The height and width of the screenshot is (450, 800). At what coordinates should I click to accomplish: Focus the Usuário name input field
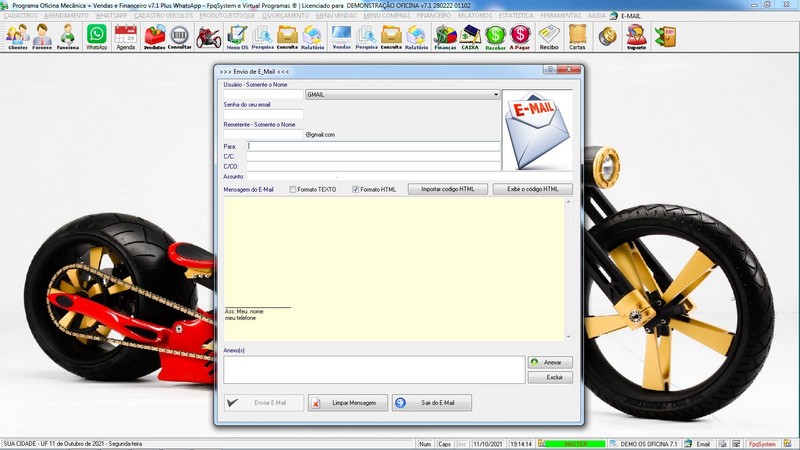[x=263, y=94]
